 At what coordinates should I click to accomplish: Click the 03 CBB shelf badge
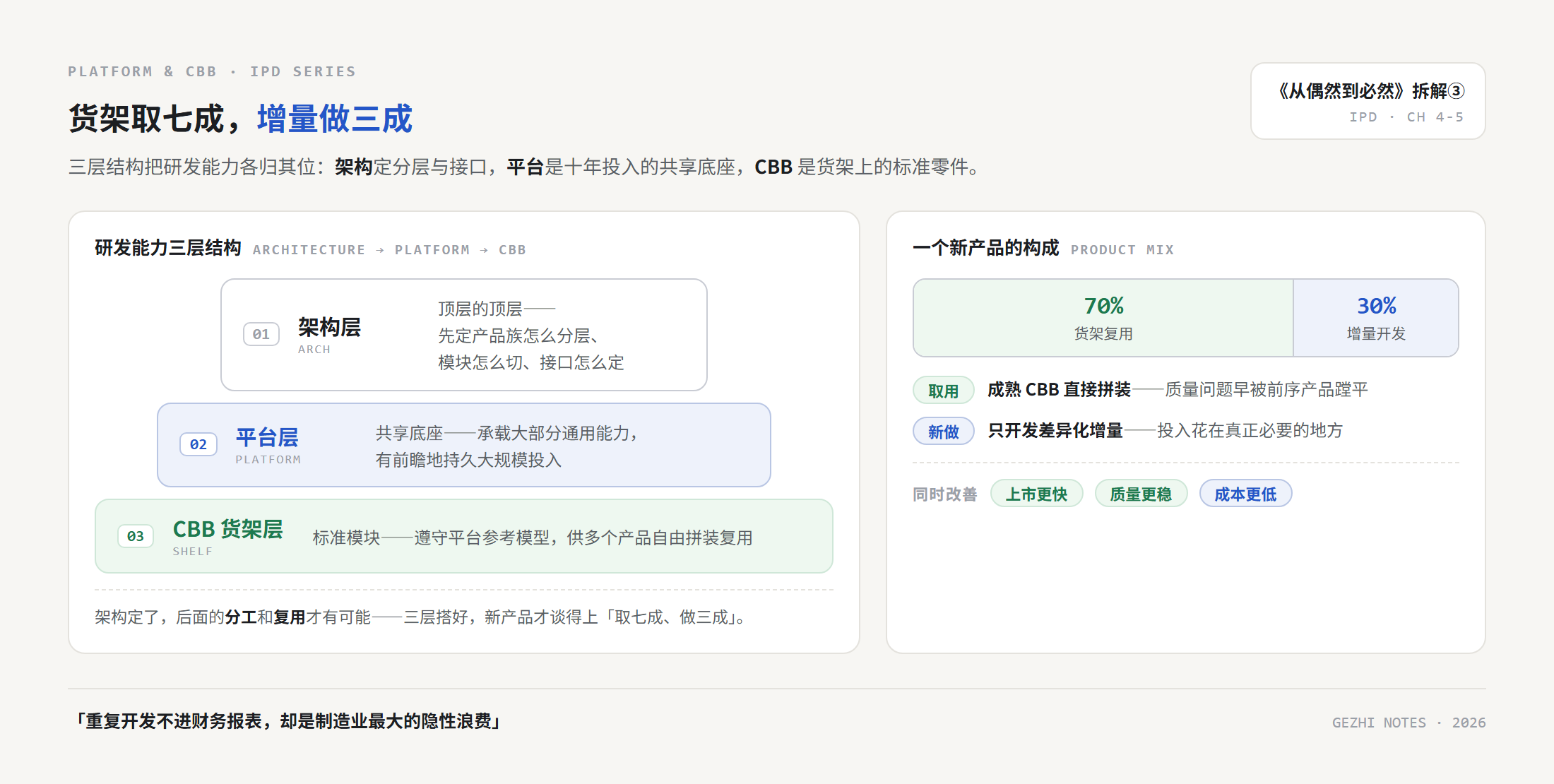point(136,536)
